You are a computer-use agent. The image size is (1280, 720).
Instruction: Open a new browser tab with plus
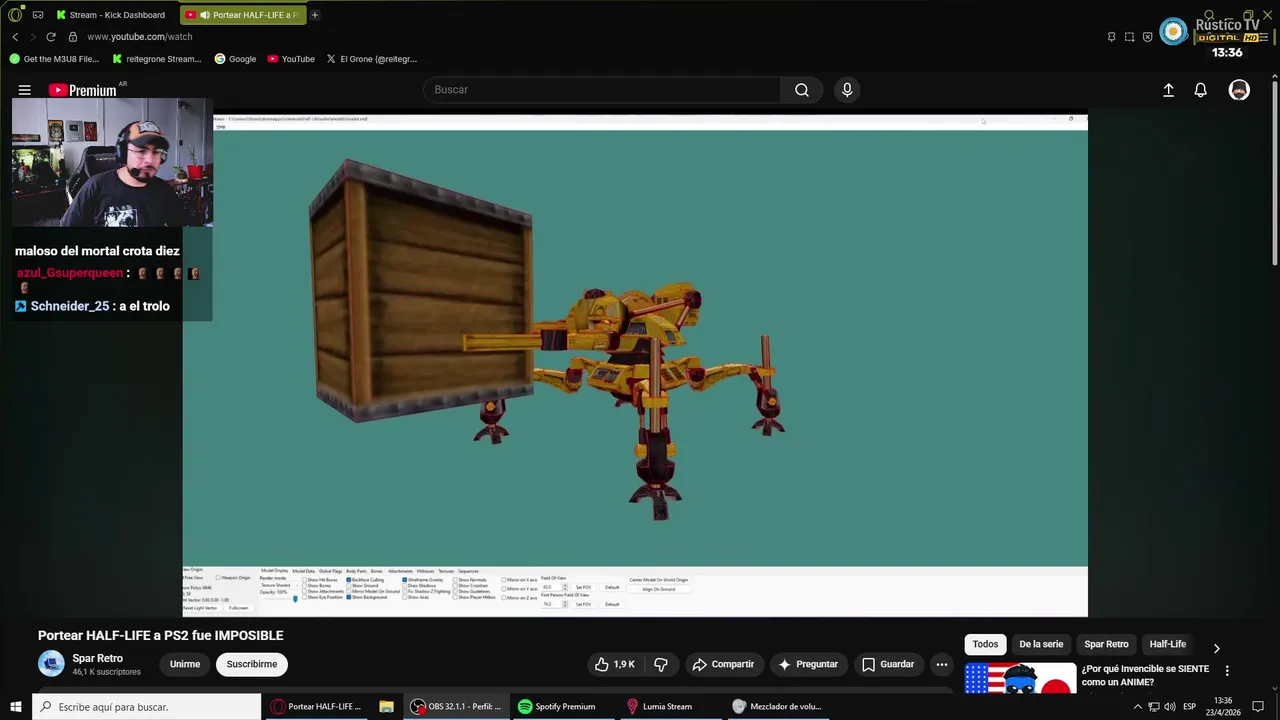[x=315, y=15]
